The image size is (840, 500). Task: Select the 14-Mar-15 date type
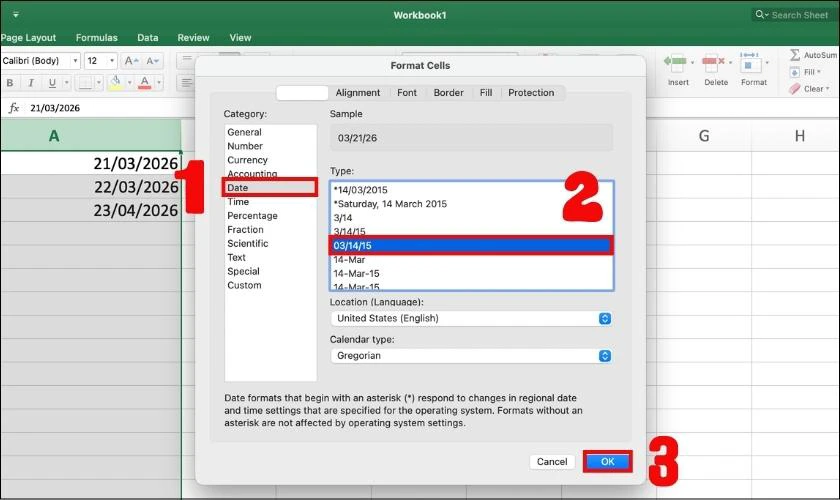[x=358, y=273]
